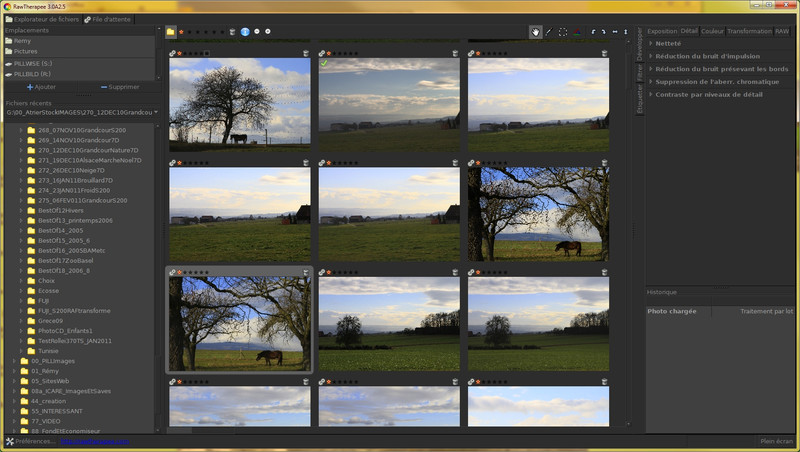Pick the straighten line tool
The height and width of the screenshot is (452, 800).
click(548, 32)
